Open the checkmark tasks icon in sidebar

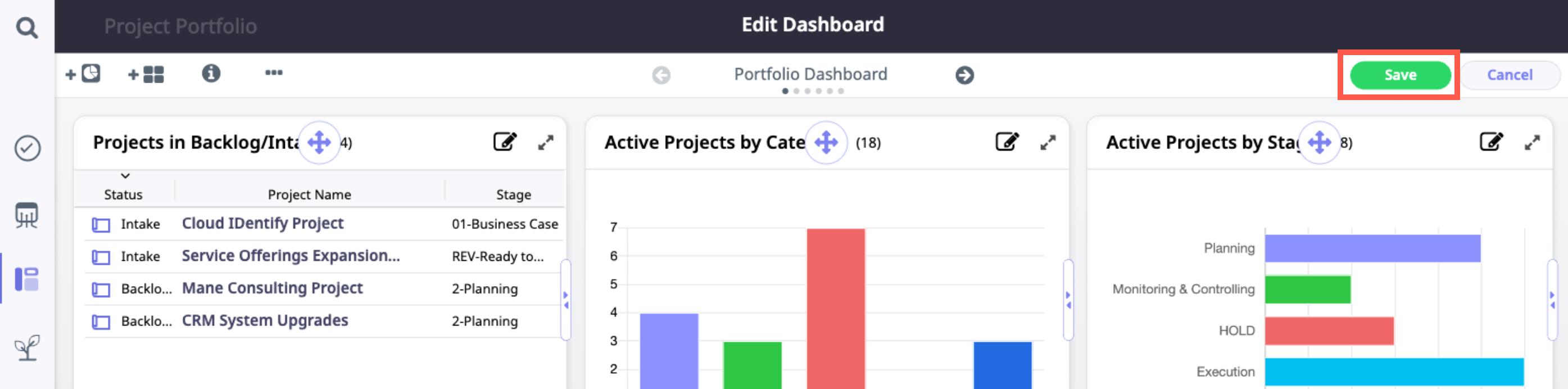click(x=28, y=148)
